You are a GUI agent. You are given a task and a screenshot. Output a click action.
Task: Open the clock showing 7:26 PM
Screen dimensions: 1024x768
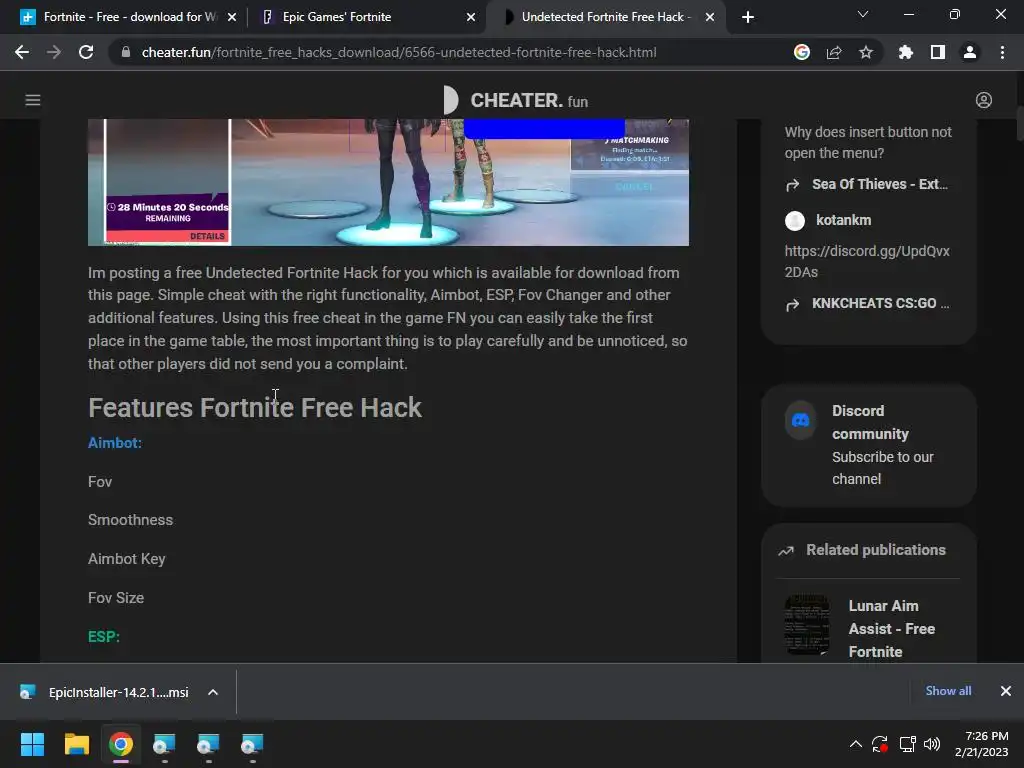[x=982, y=744]
